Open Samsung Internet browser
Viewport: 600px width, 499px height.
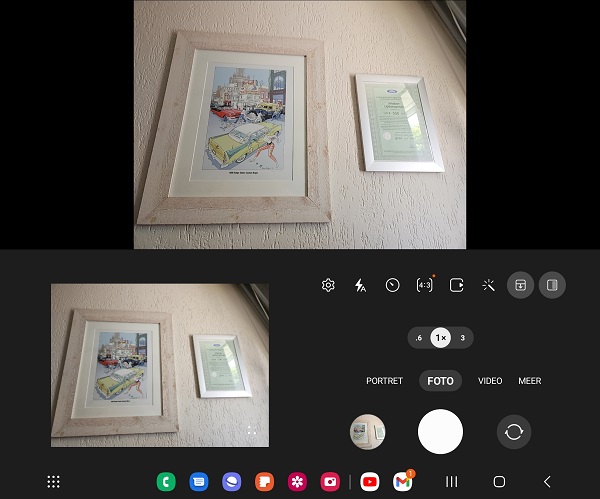pyautogui.click(x=232, y=481)
